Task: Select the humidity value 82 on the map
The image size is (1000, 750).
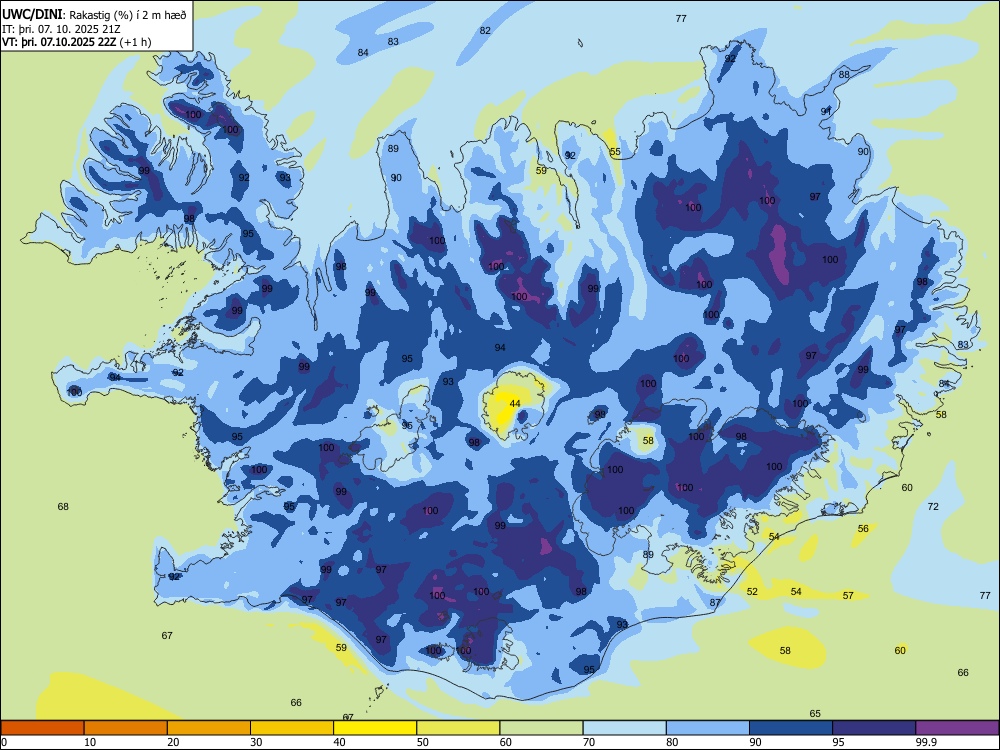Action: coord(485,31)
